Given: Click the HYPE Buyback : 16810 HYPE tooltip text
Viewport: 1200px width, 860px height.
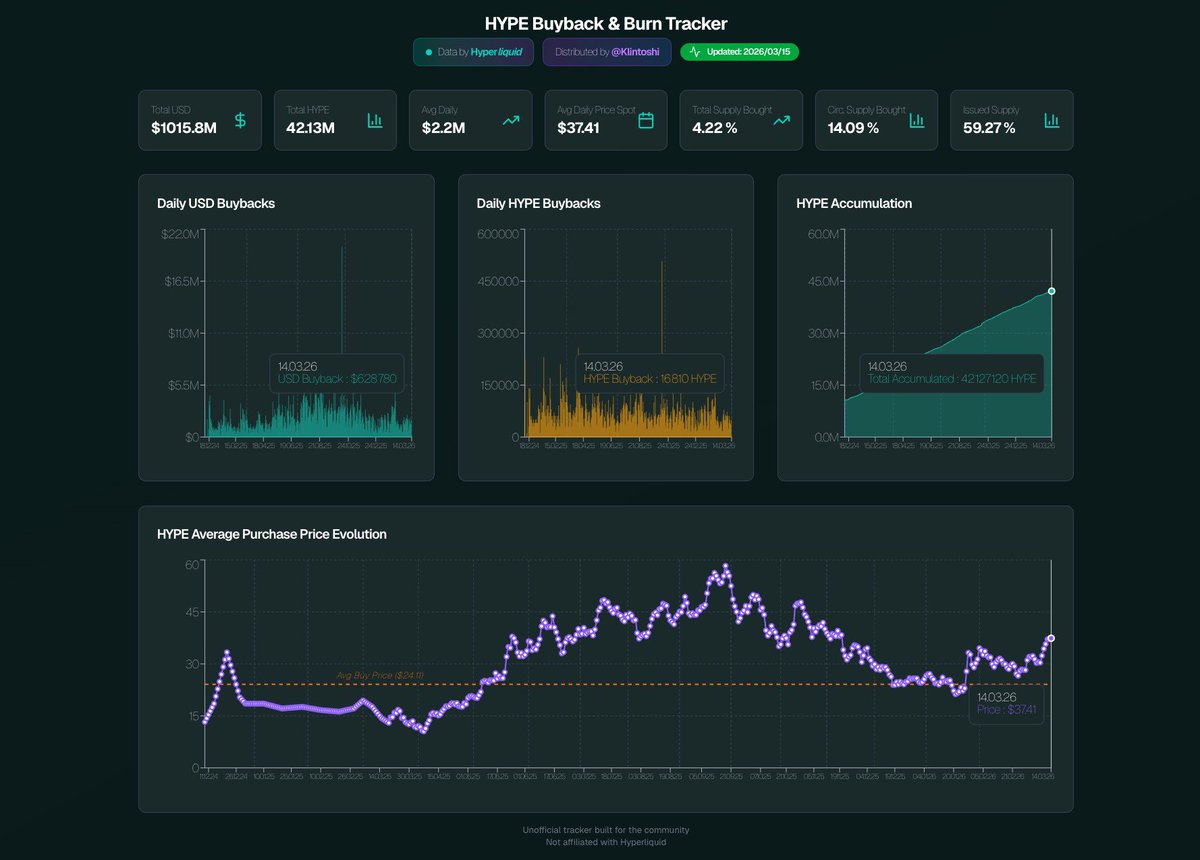Looking at the screenshot, I should click(x=650, y=379).
